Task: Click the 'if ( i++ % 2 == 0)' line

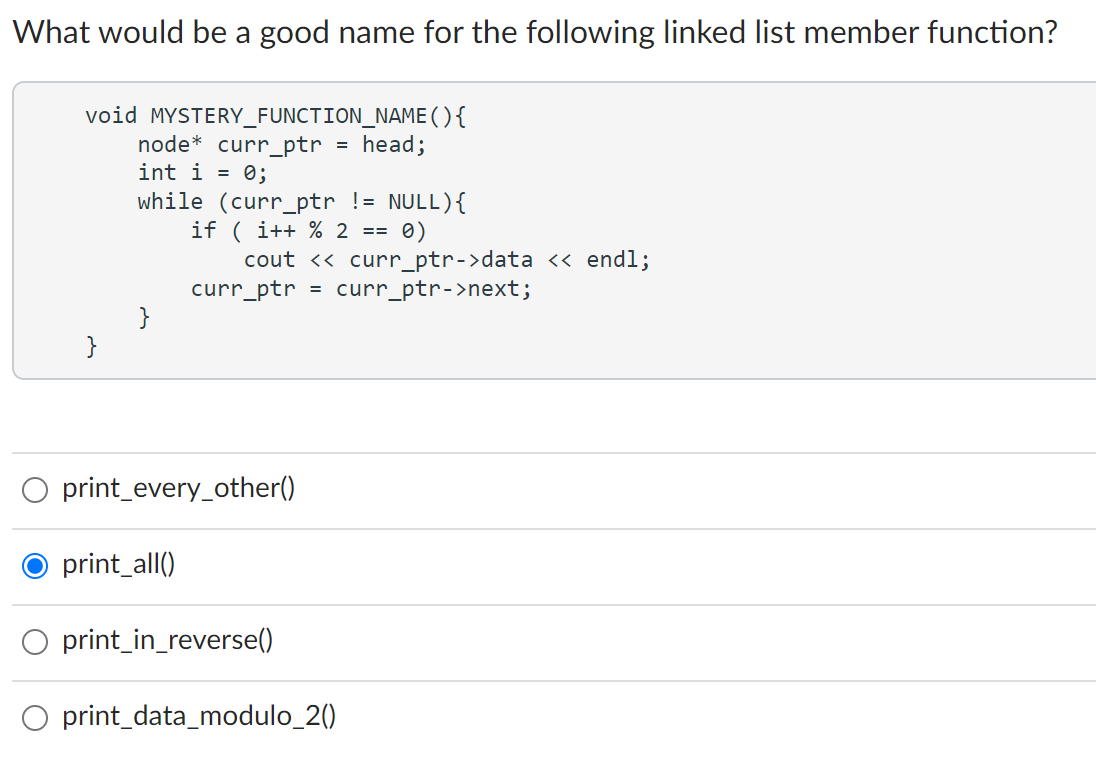Action: [308, 231]
